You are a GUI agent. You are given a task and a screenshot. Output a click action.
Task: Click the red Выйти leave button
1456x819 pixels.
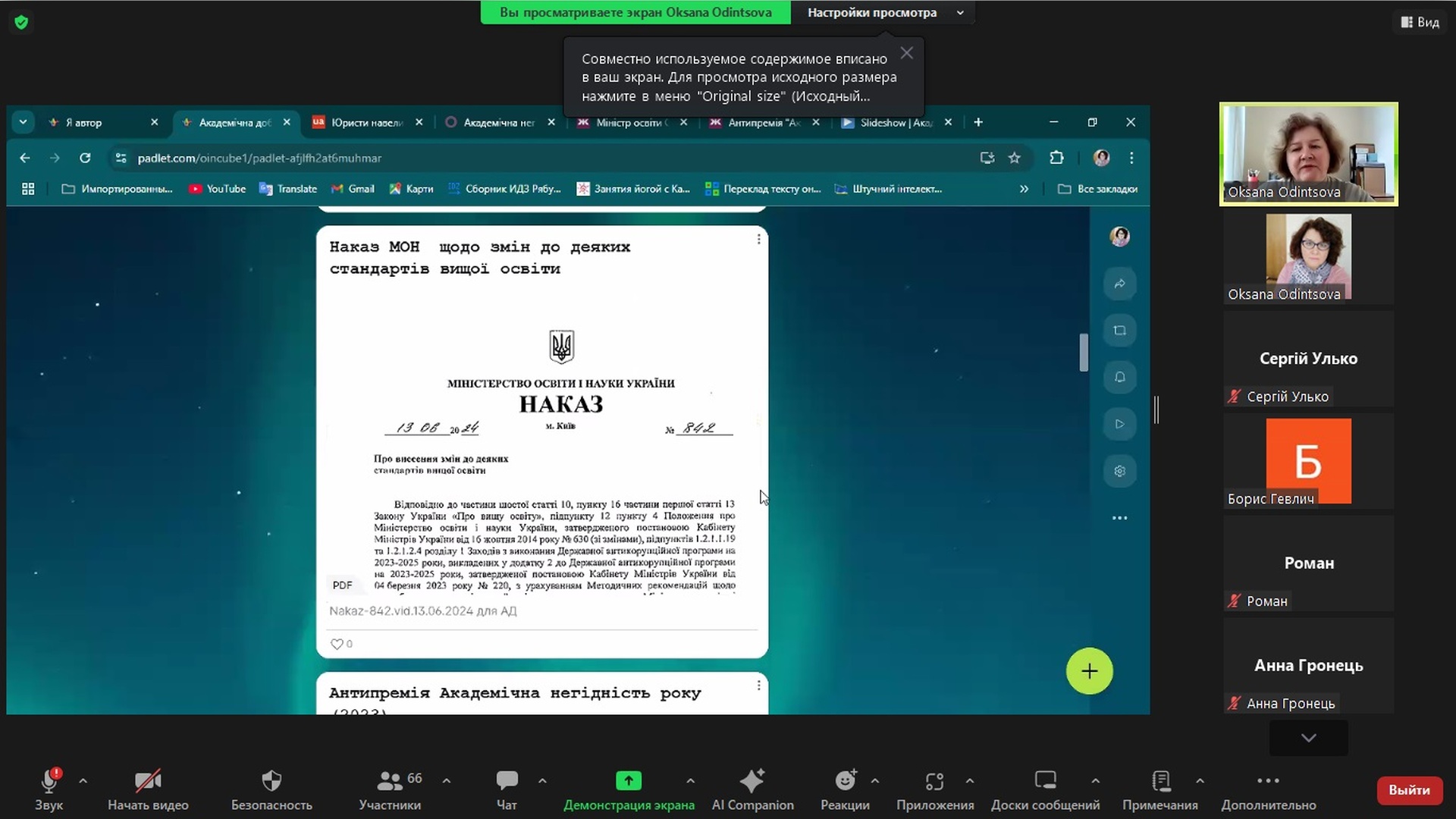[1409, 789]
